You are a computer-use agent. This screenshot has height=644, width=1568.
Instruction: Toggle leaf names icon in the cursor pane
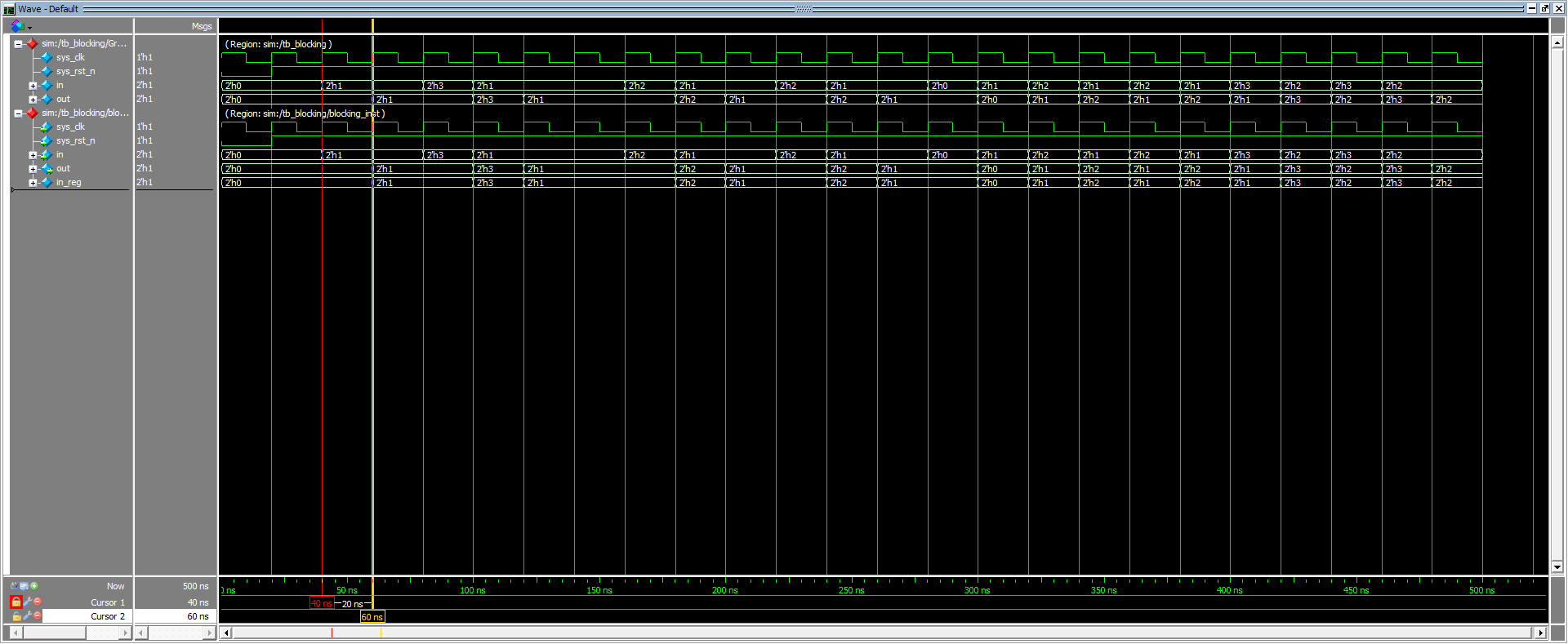click(14, 586)
